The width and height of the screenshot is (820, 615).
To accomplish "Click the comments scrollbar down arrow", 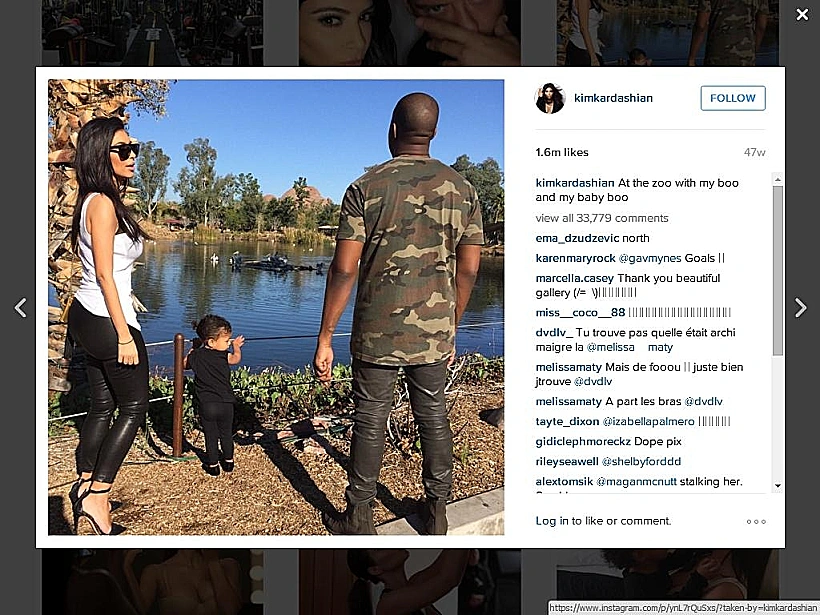I will pyautogui.click(x=778, y=486).
